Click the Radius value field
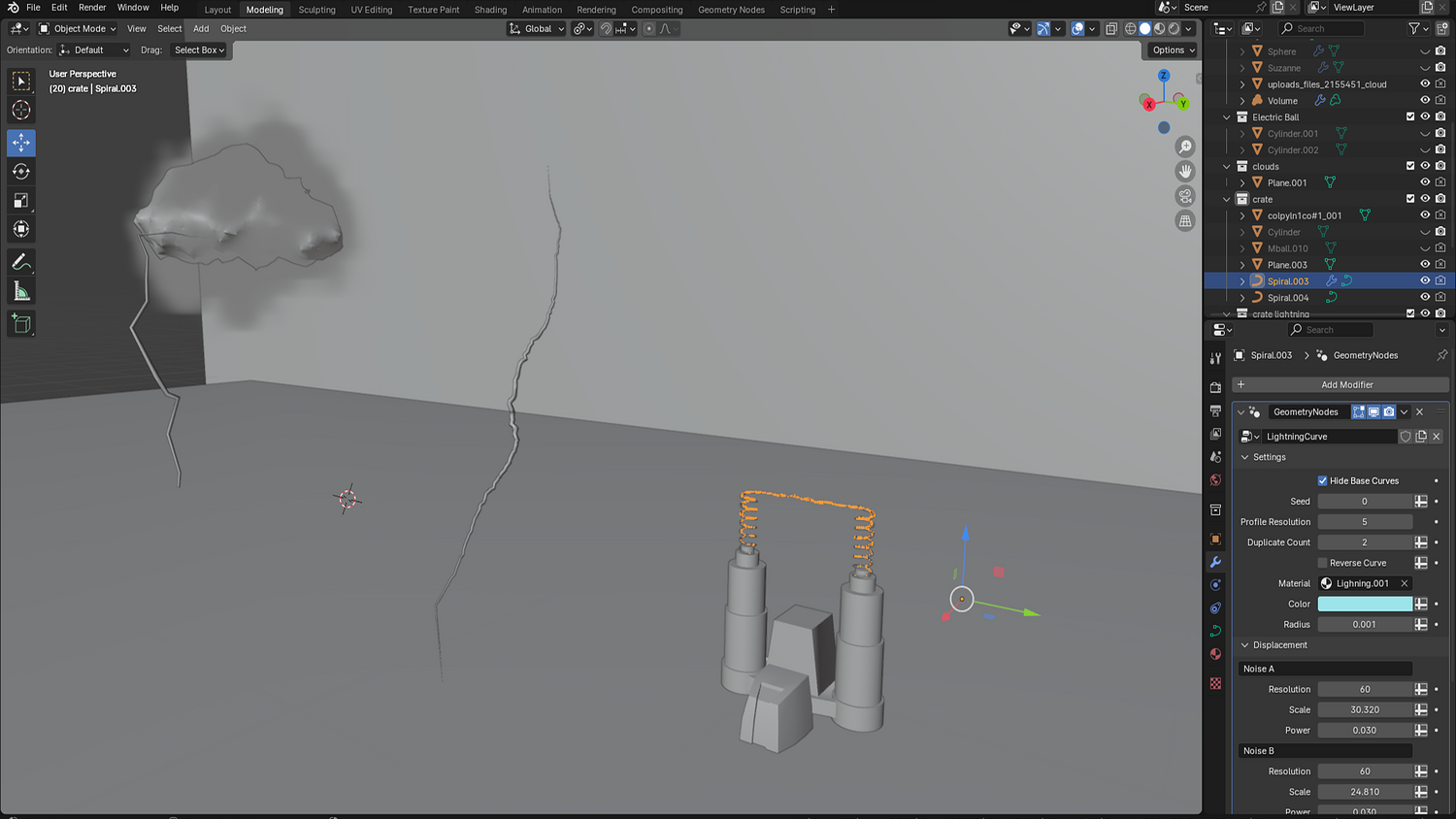Viewport: 1456px width, 819px height. coord(1365,625)
